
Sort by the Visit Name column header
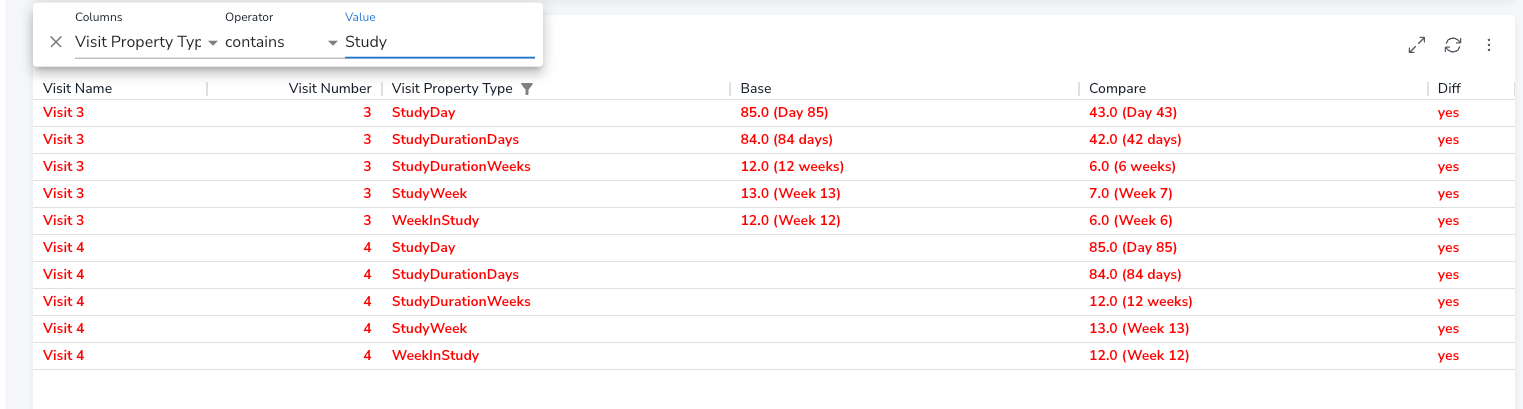(x=78, y=88)
